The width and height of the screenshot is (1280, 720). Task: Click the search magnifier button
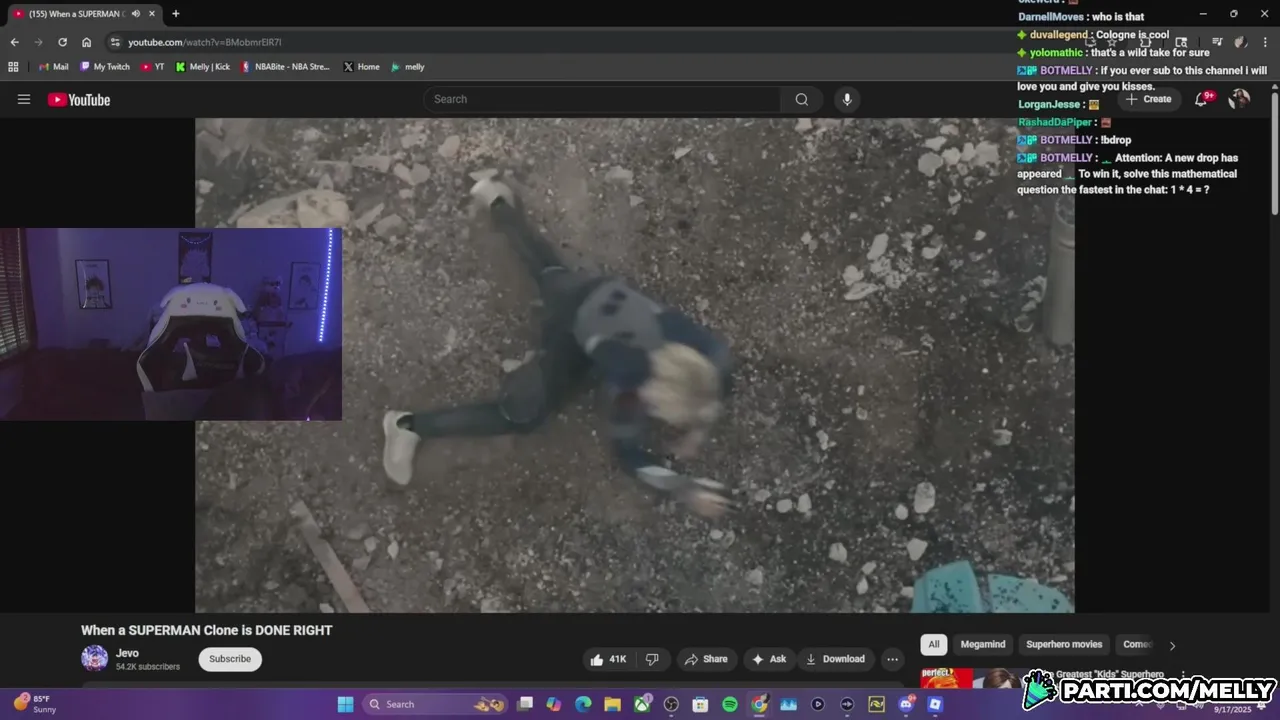coord(801,99)
